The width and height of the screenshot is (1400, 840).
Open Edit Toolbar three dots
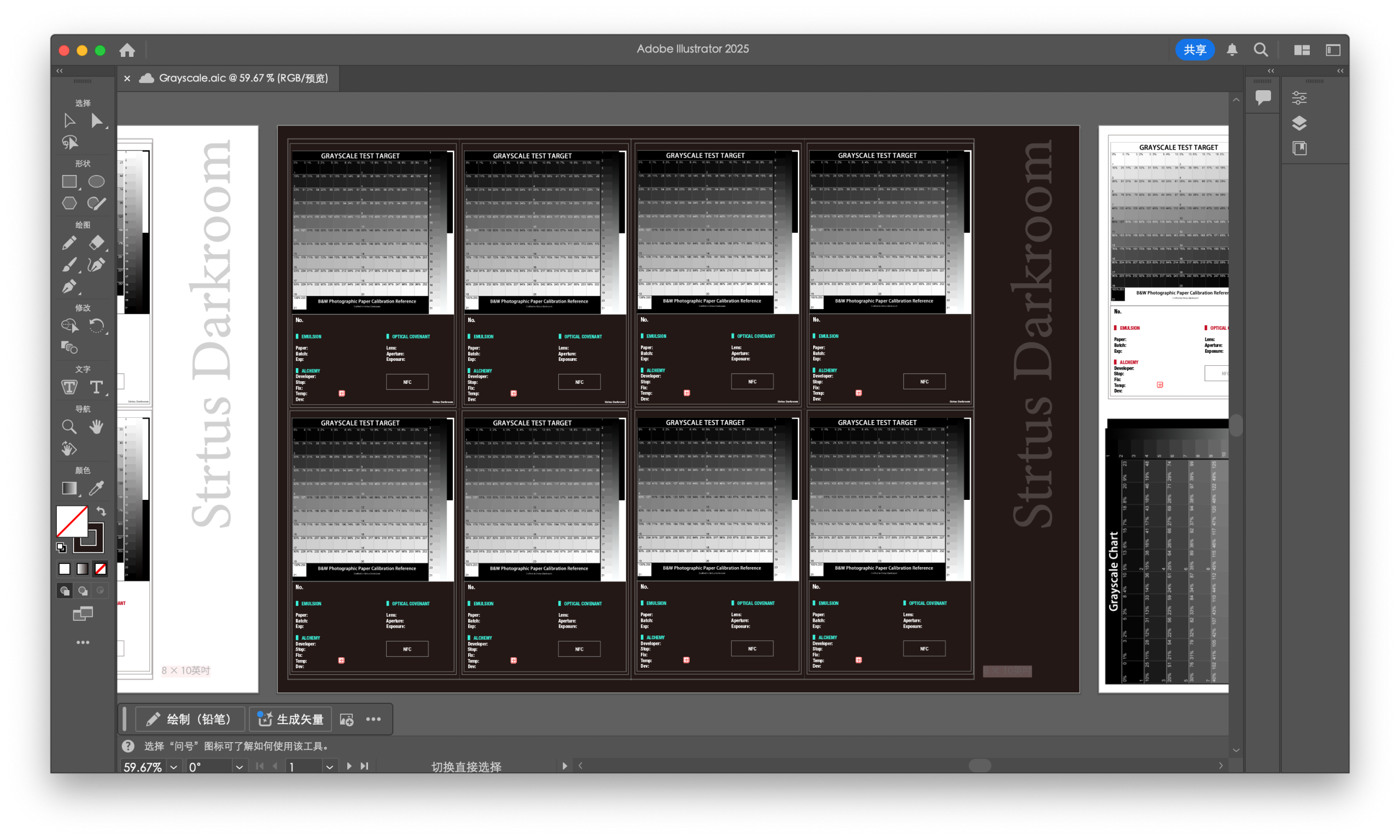pyautogui.click(x=83, y=643)
